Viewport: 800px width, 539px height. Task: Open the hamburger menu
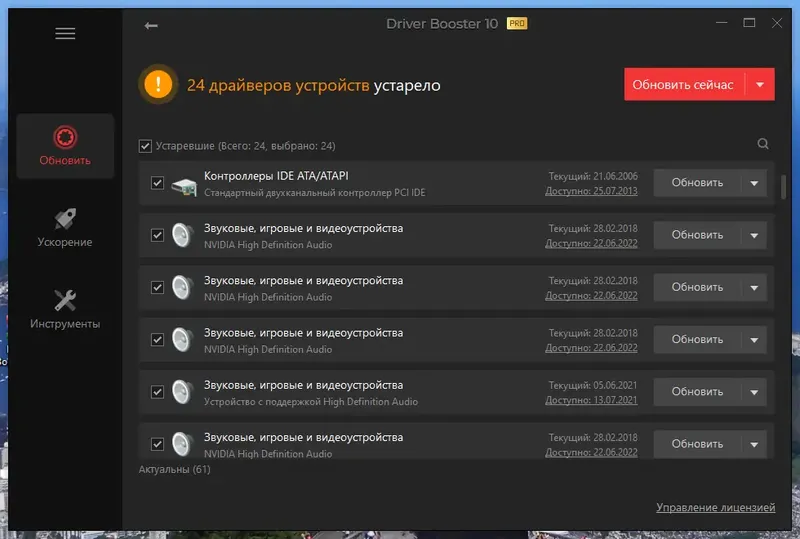click(65, 34)
